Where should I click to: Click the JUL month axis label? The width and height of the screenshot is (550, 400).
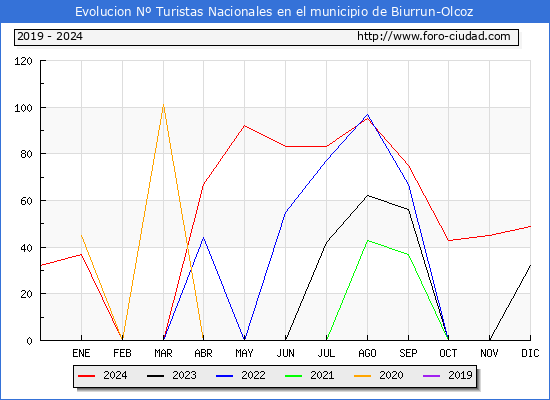326,353
